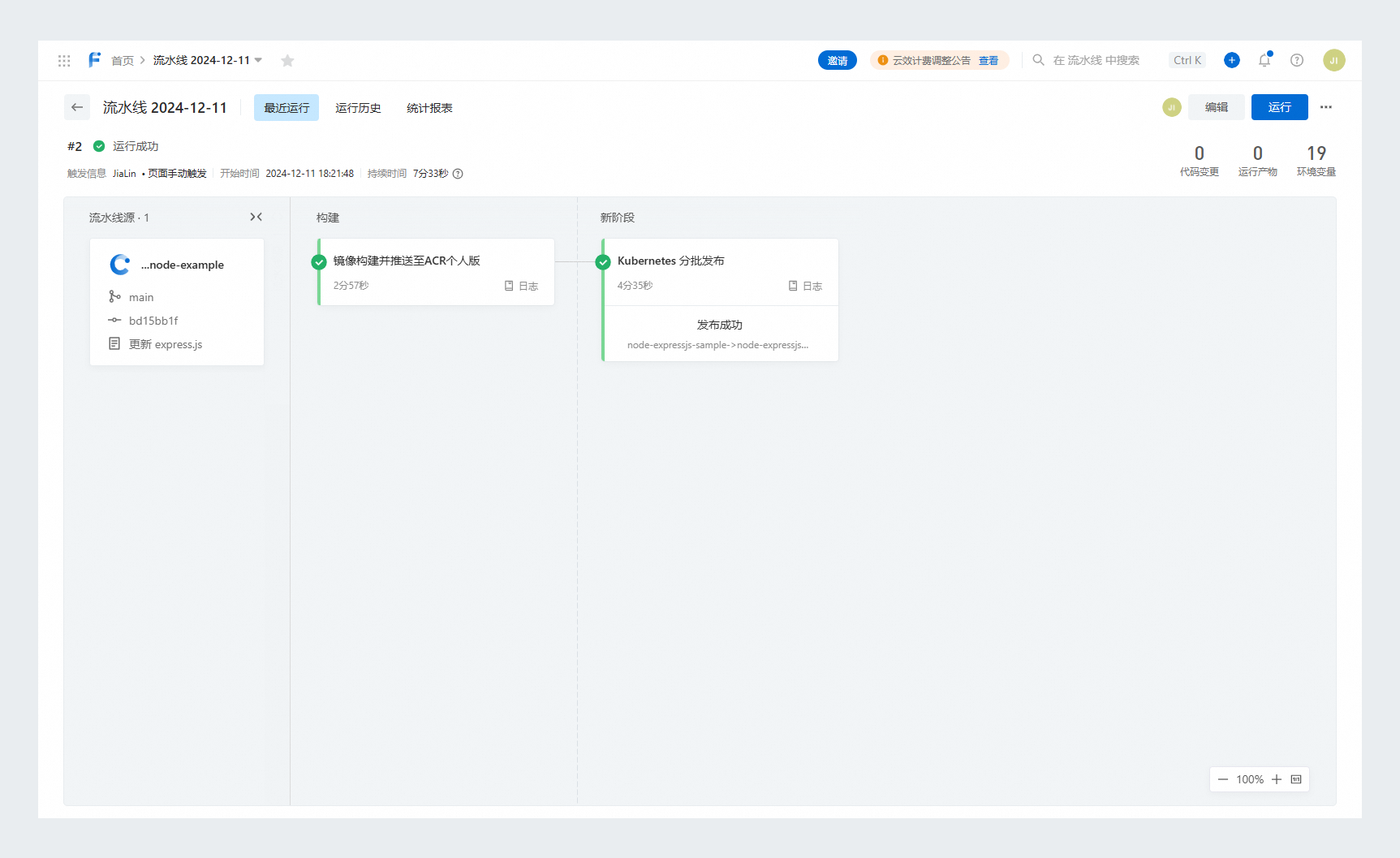The width and height of the screenshot is (1400, 858).
Task: View 代码变更 count
Action: (x=1200, y=160)
